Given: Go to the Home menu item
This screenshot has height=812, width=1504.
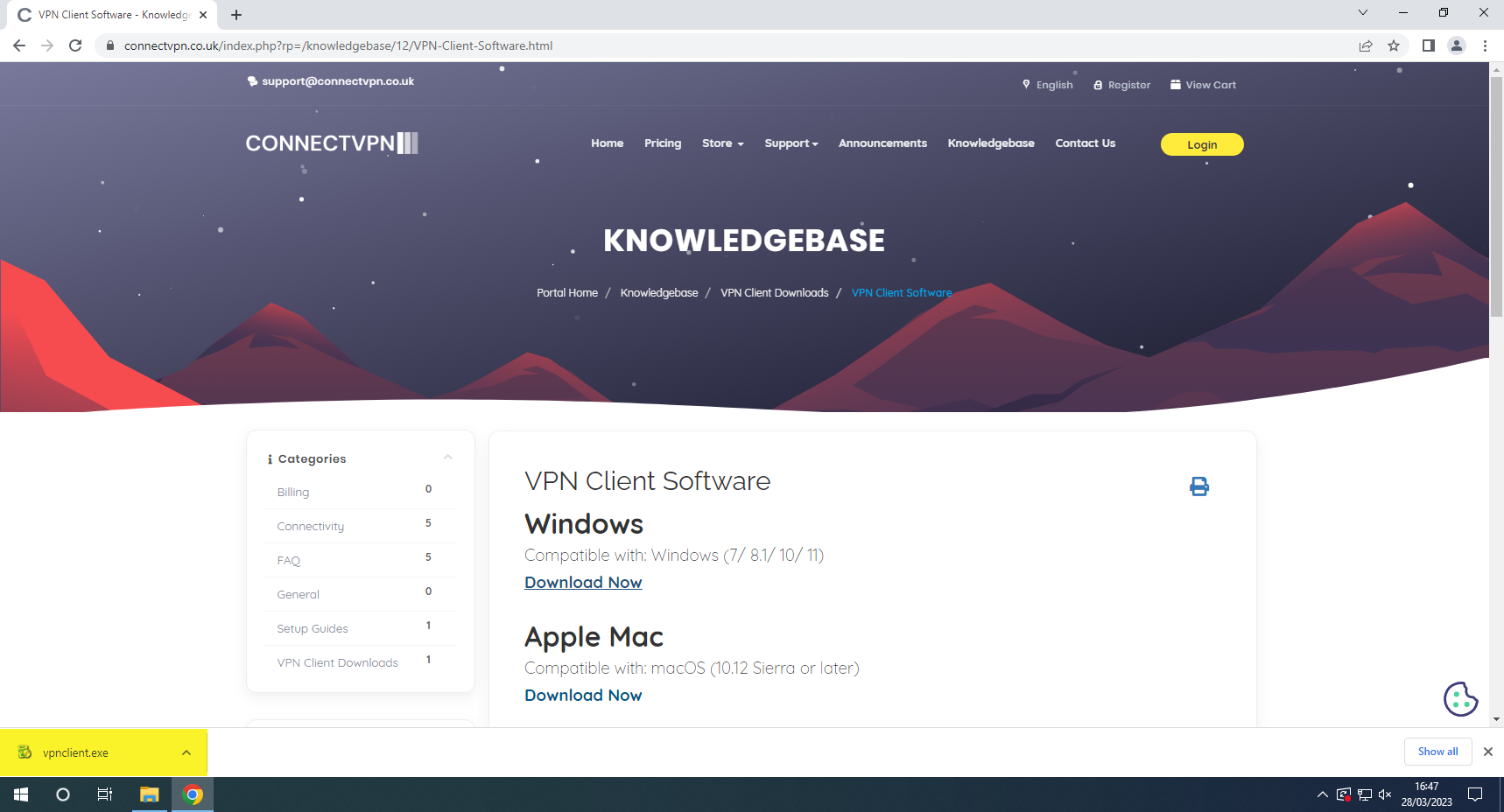Looking at the screenshot, I should click(x=607, y=143).
